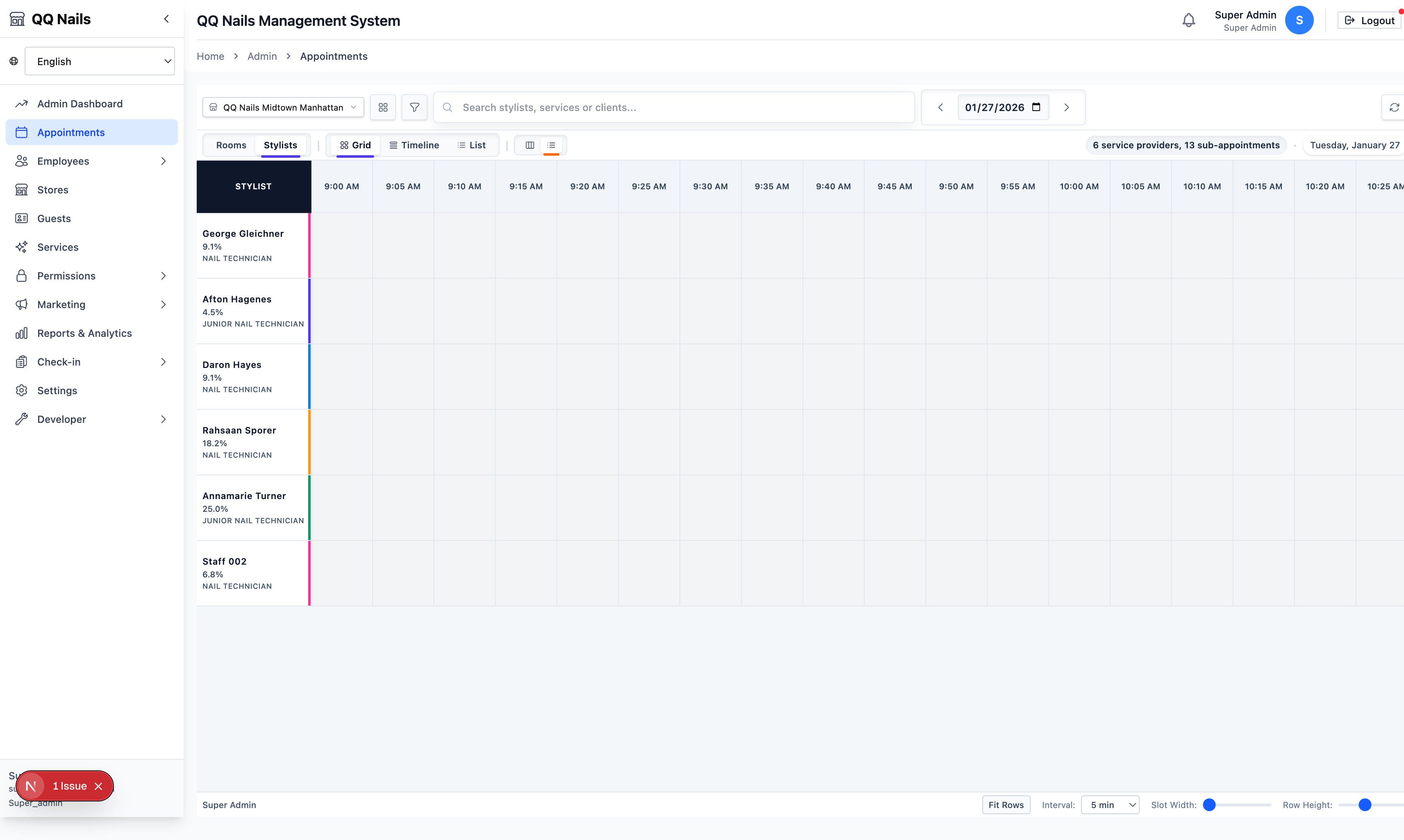Collapse sidebar with the left chevron icon
Screen dimensions: 1404x840
(x=166, y=19)
